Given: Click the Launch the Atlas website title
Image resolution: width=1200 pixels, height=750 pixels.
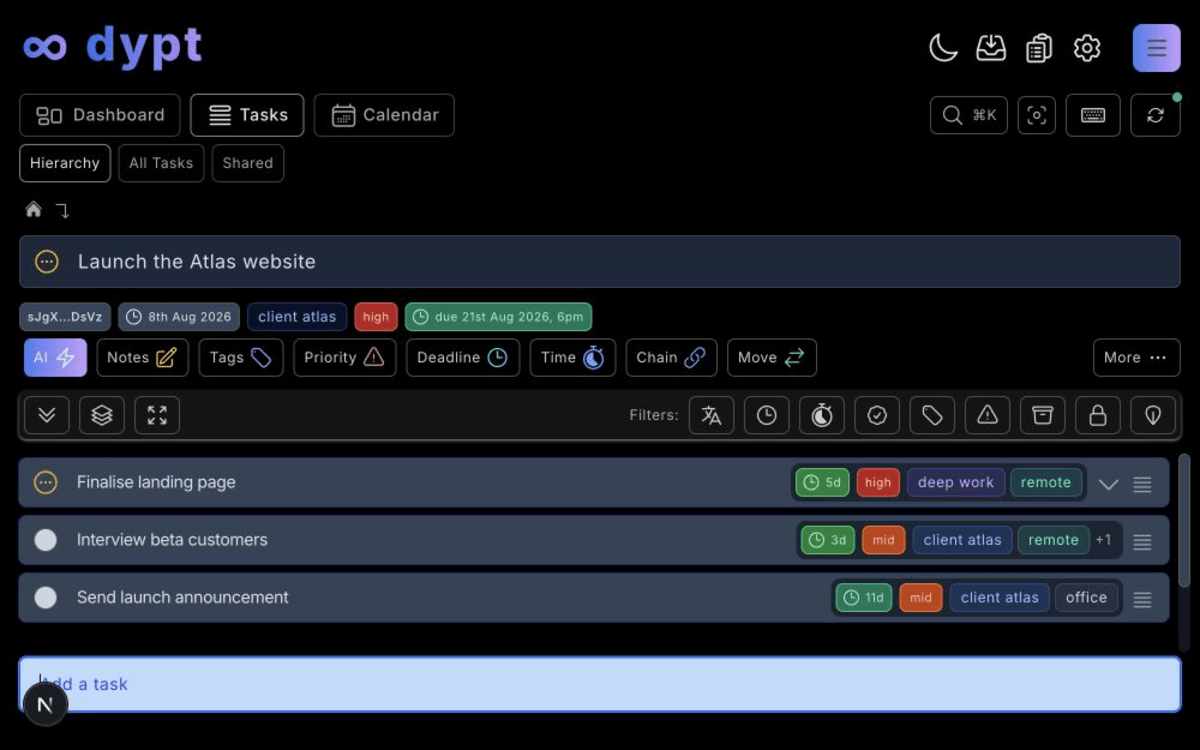Looking at the screenshot, I should pyautogui.click(x=197, y=262).
